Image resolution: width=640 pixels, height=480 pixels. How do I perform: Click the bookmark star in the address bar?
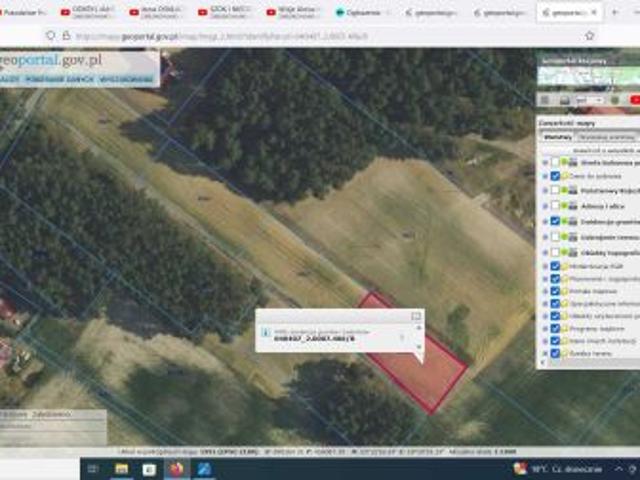point(589,36)
